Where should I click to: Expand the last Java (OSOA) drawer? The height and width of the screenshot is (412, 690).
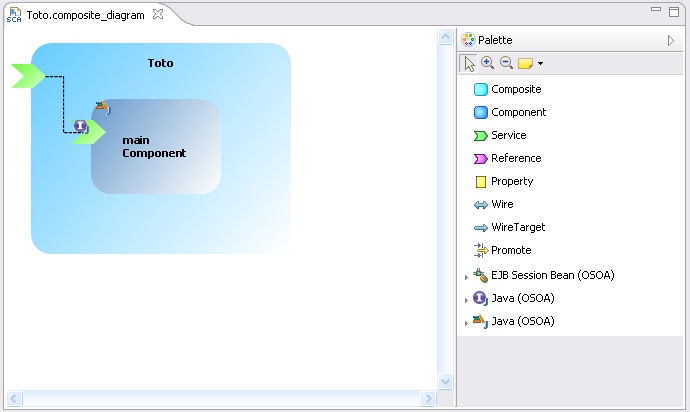[465, 322]
